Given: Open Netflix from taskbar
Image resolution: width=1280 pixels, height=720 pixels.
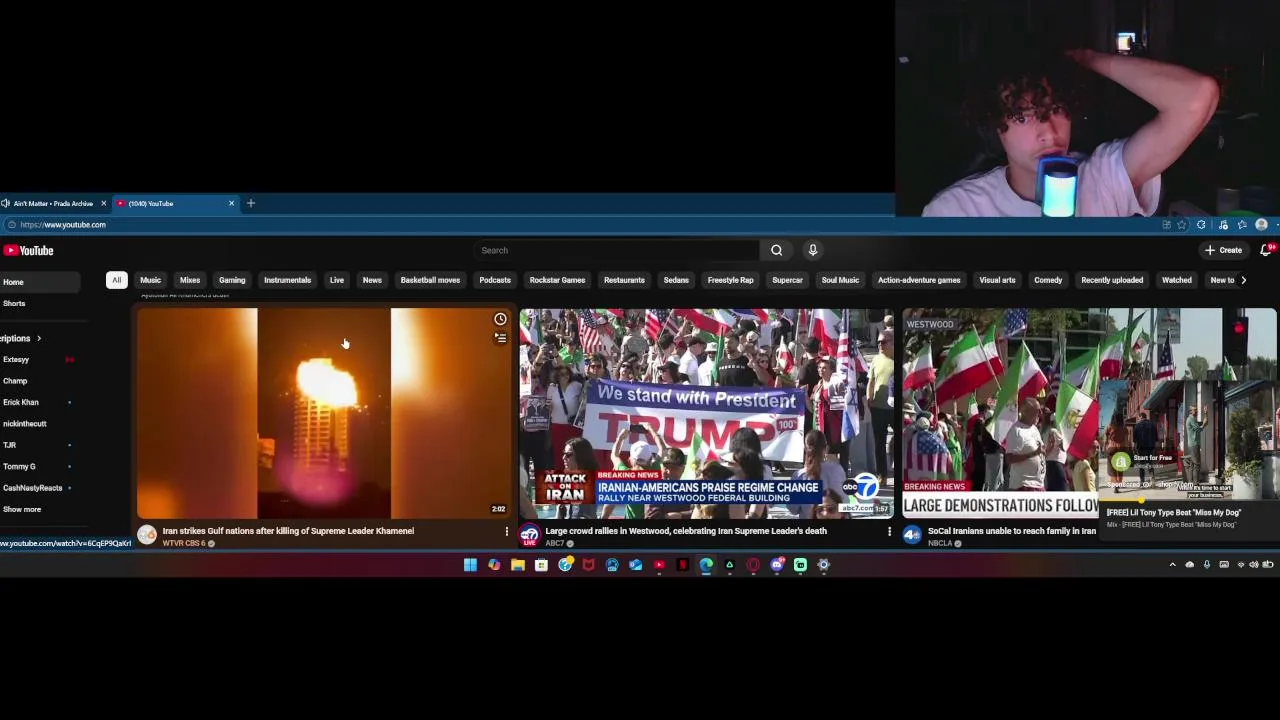Looking at the screenshot, I should (683, 565).
